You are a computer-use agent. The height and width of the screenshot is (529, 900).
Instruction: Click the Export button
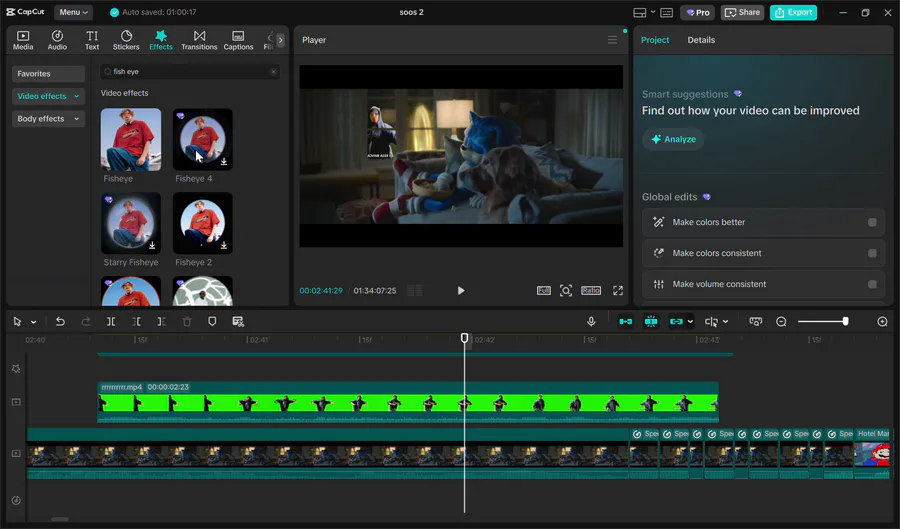[793, 12]
